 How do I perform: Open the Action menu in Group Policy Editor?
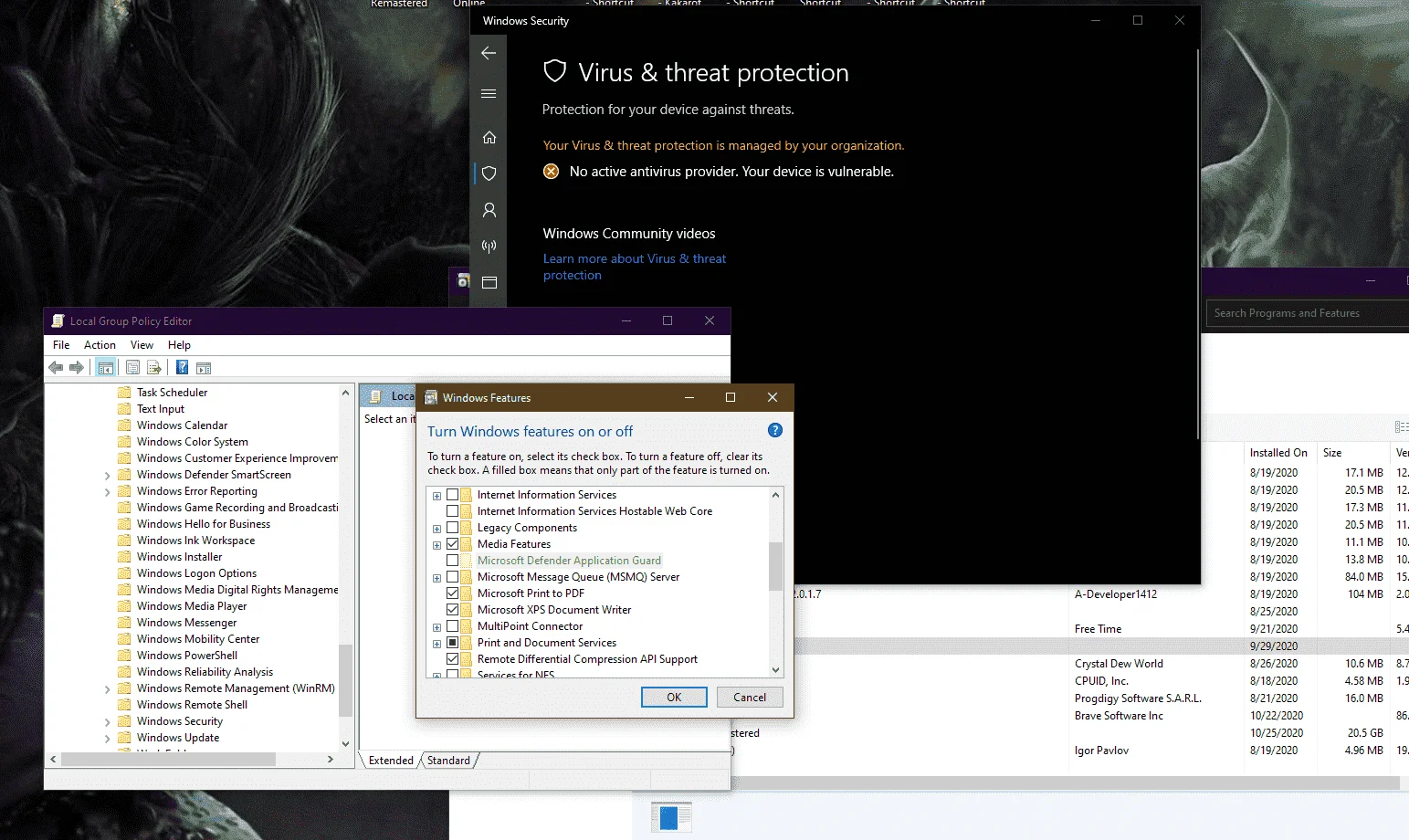[x=100, y=345]
